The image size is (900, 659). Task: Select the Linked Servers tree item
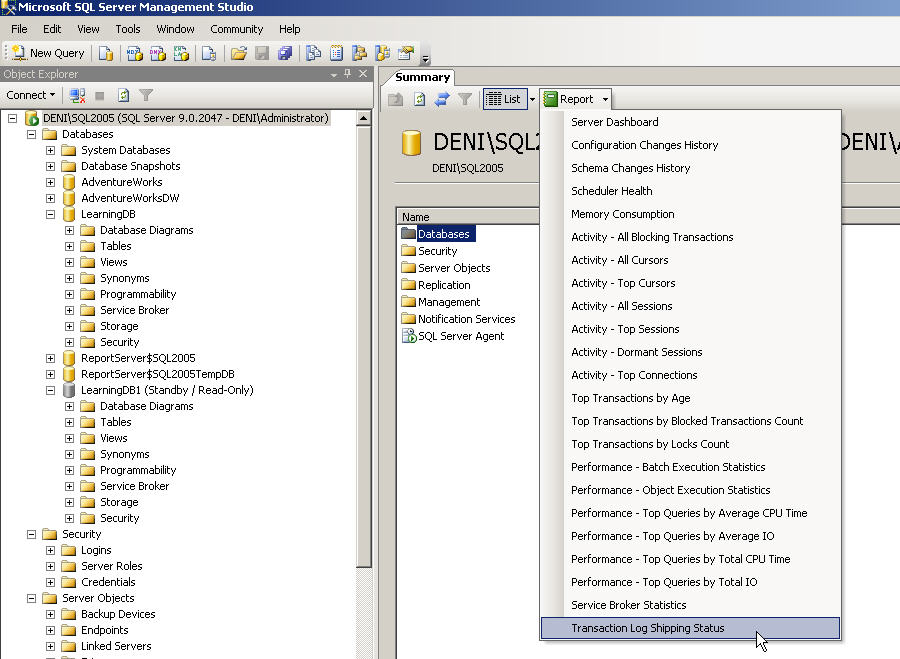tap(116, 646)
